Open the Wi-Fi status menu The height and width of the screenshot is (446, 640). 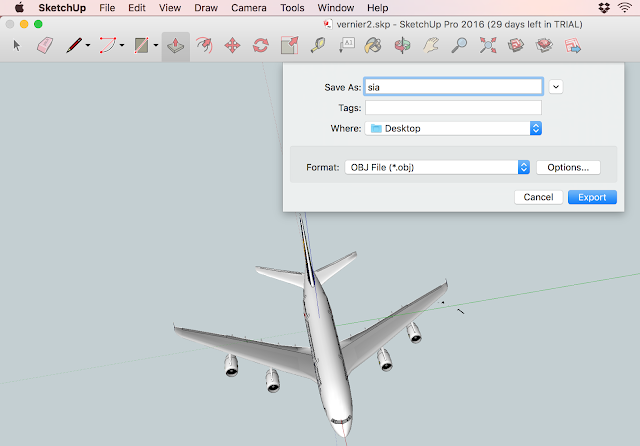point(625,8)
